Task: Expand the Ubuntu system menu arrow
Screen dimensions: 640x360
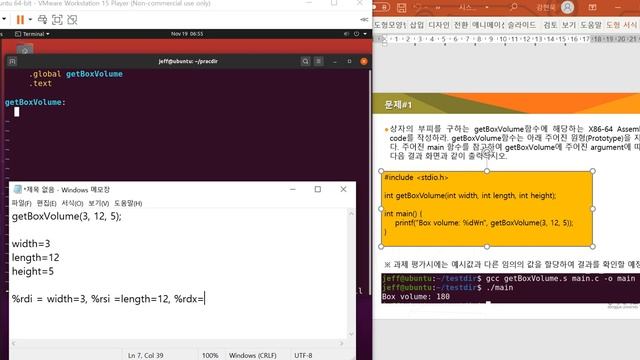Action: [x=365, y=34]
